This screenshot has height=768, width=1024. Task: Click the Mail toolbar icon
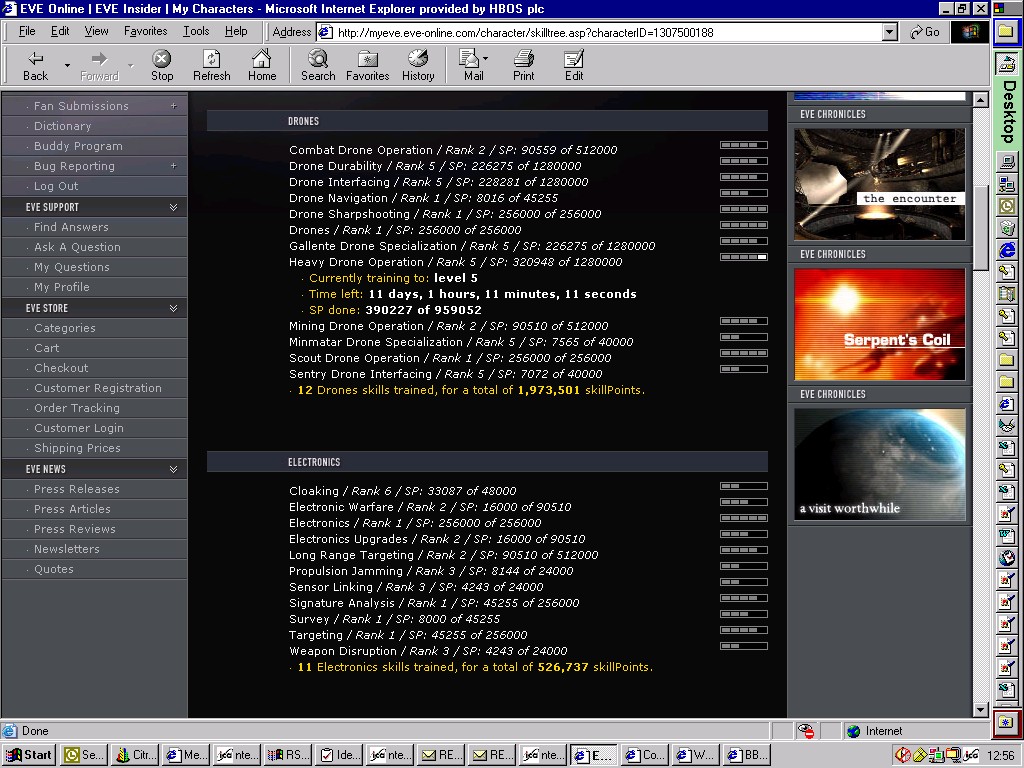471,65
